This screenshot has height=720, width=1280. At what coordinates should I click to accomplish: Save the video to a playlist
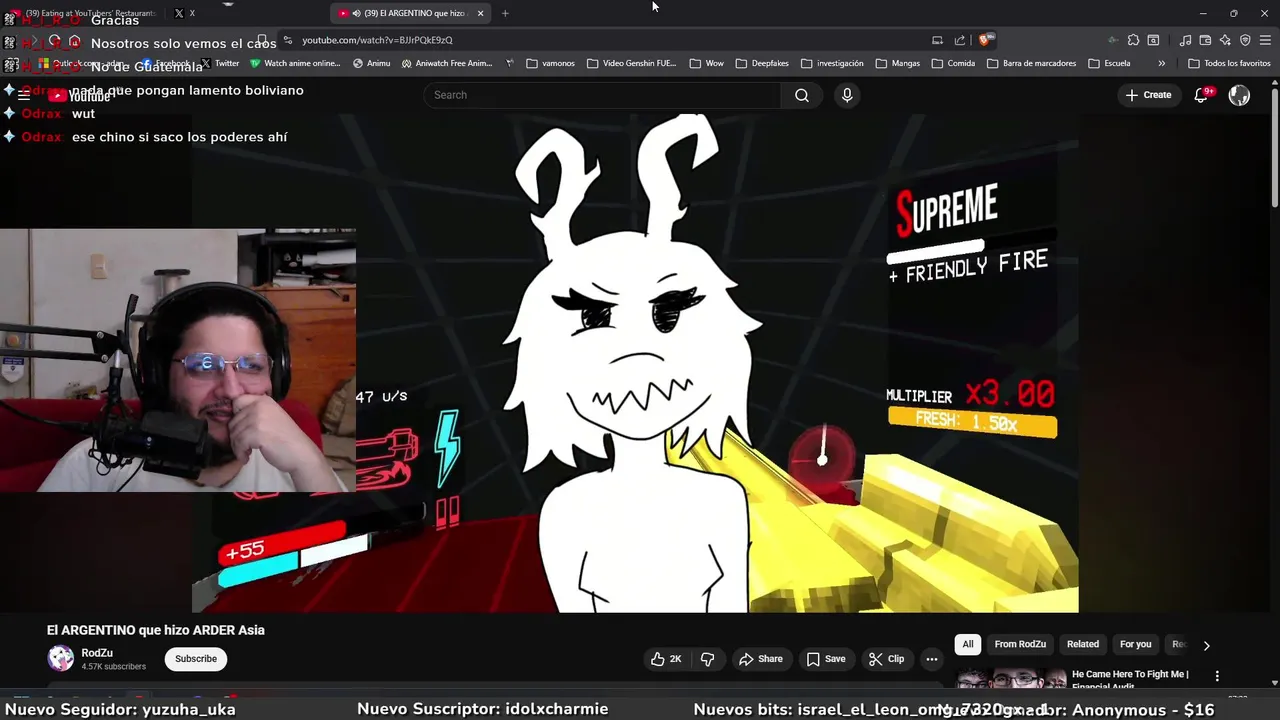(x=826, y=659)
